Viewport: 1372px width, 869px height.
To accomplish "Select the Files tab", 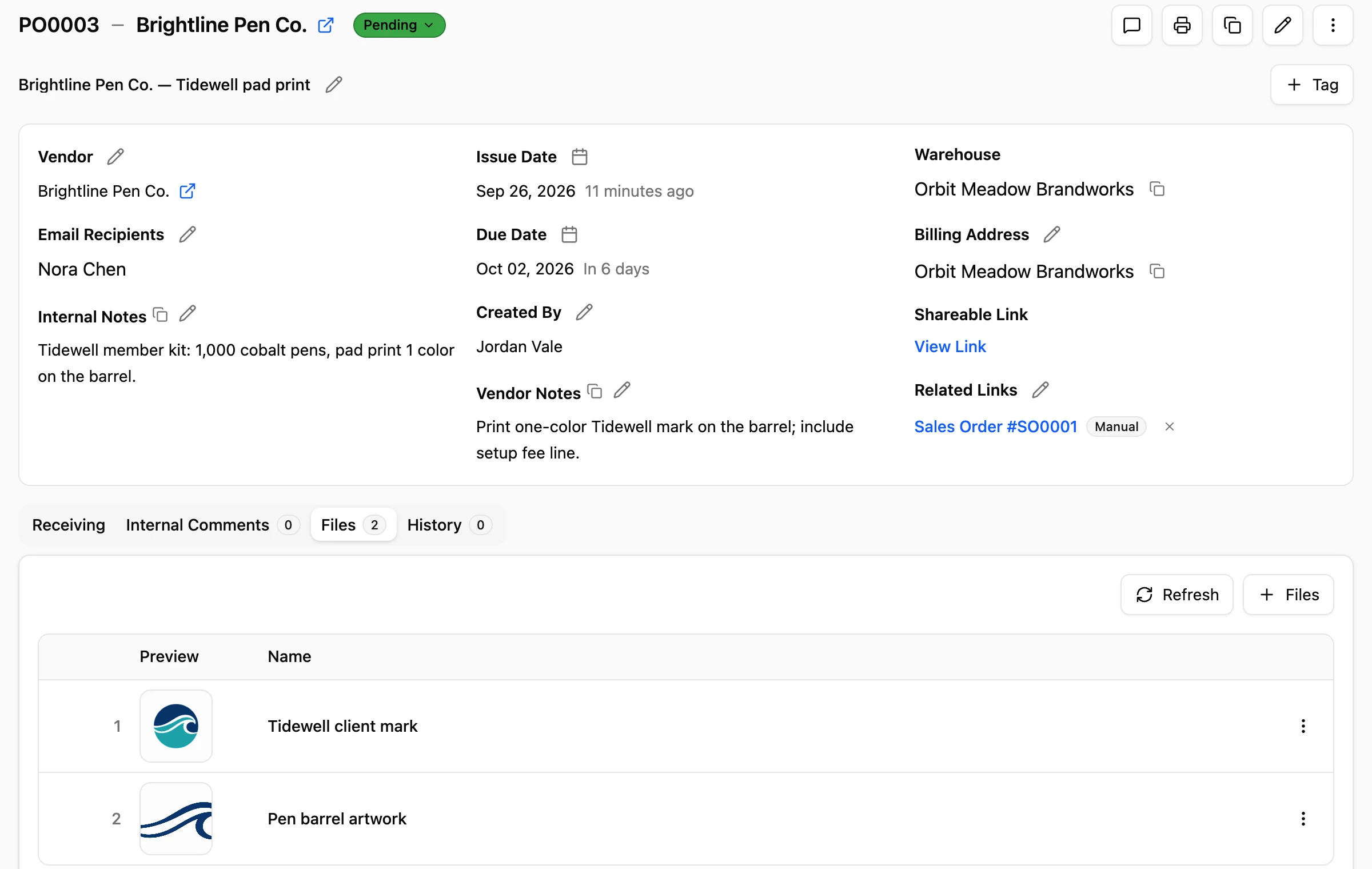I will 353,525.
